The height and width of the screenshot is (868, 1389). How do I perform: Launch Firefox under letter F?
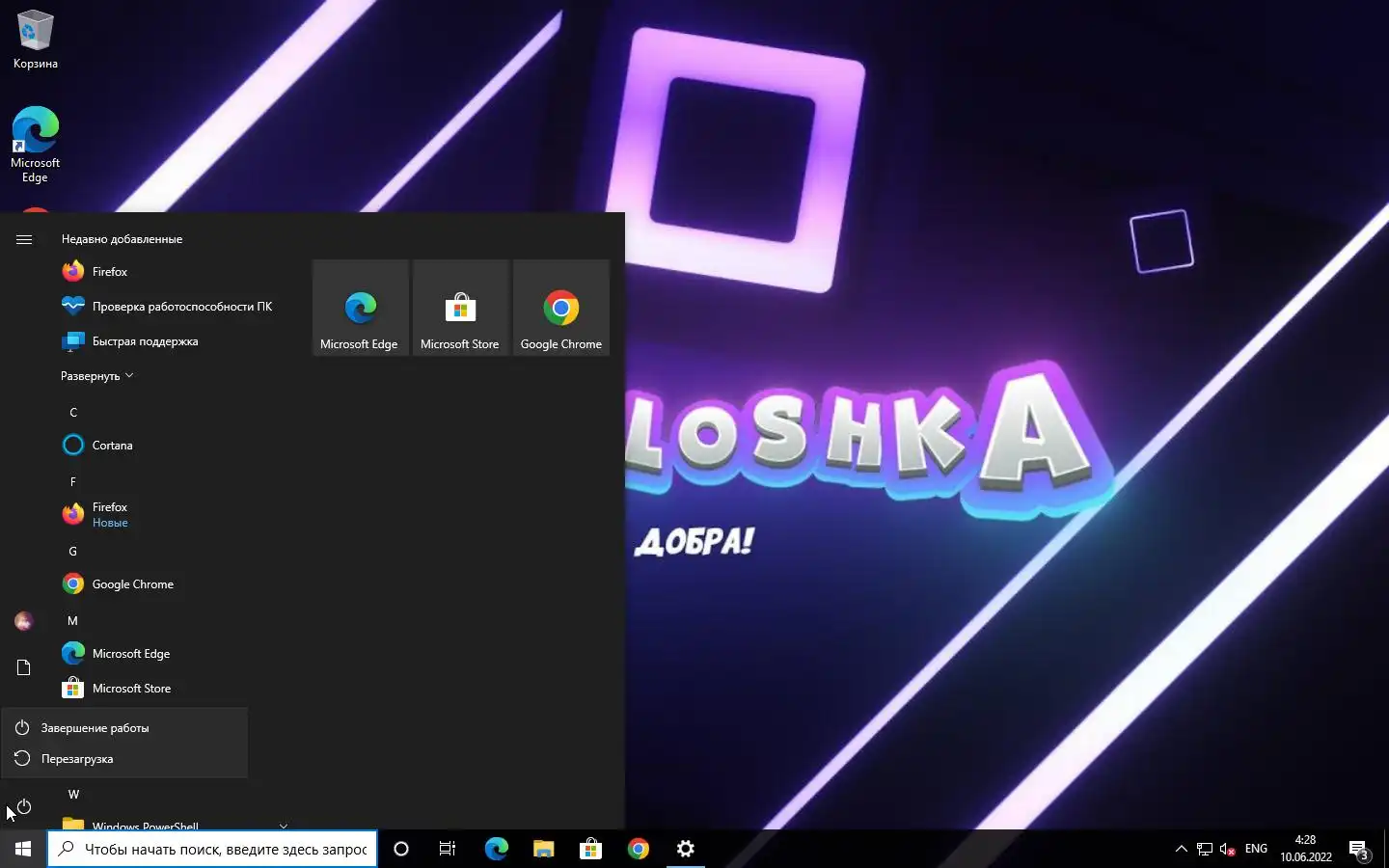click(x=174, y=515)
